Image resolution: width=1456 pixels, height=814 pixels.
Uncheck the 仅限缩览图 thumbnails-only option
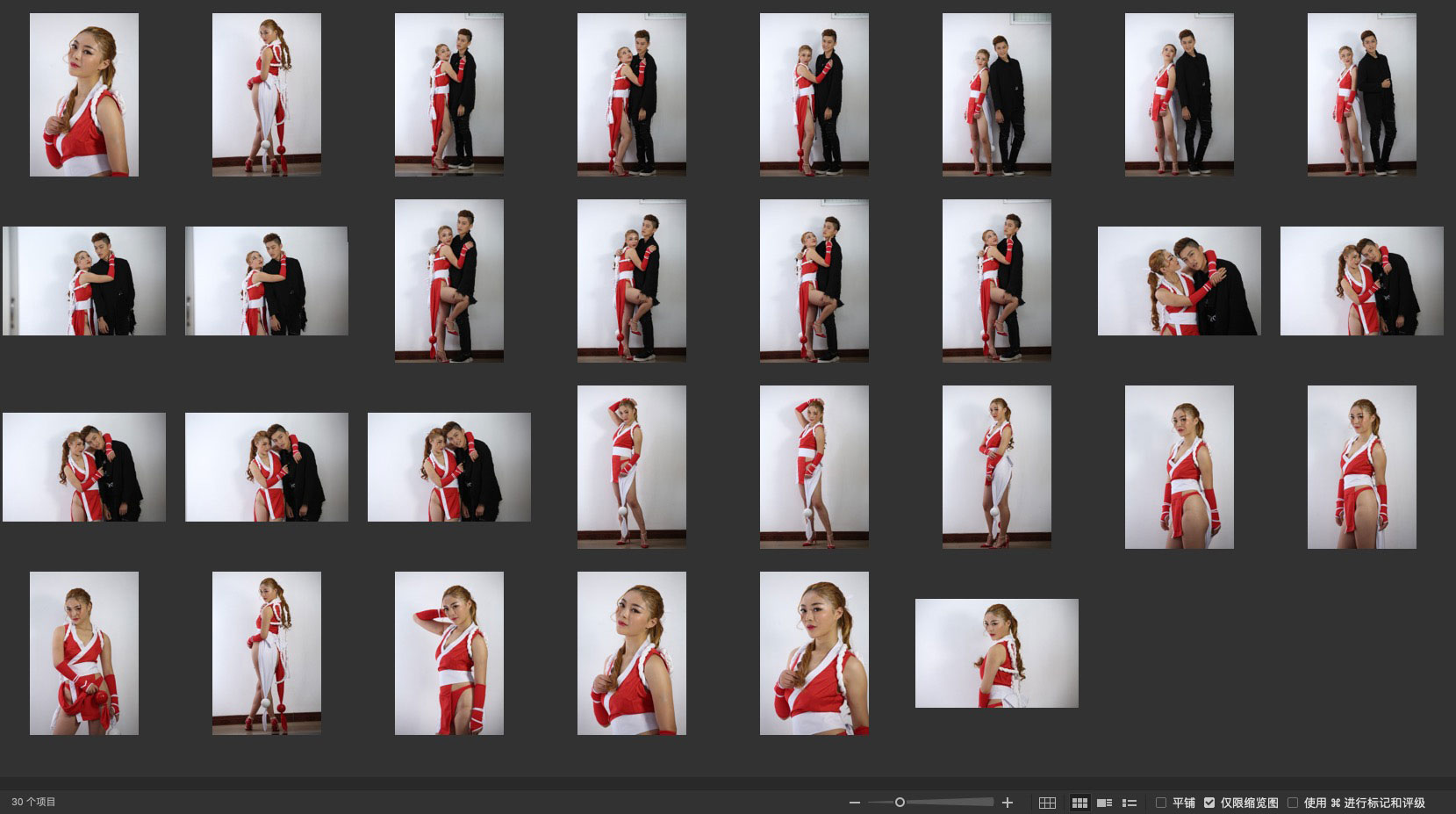pos(1209,803)
